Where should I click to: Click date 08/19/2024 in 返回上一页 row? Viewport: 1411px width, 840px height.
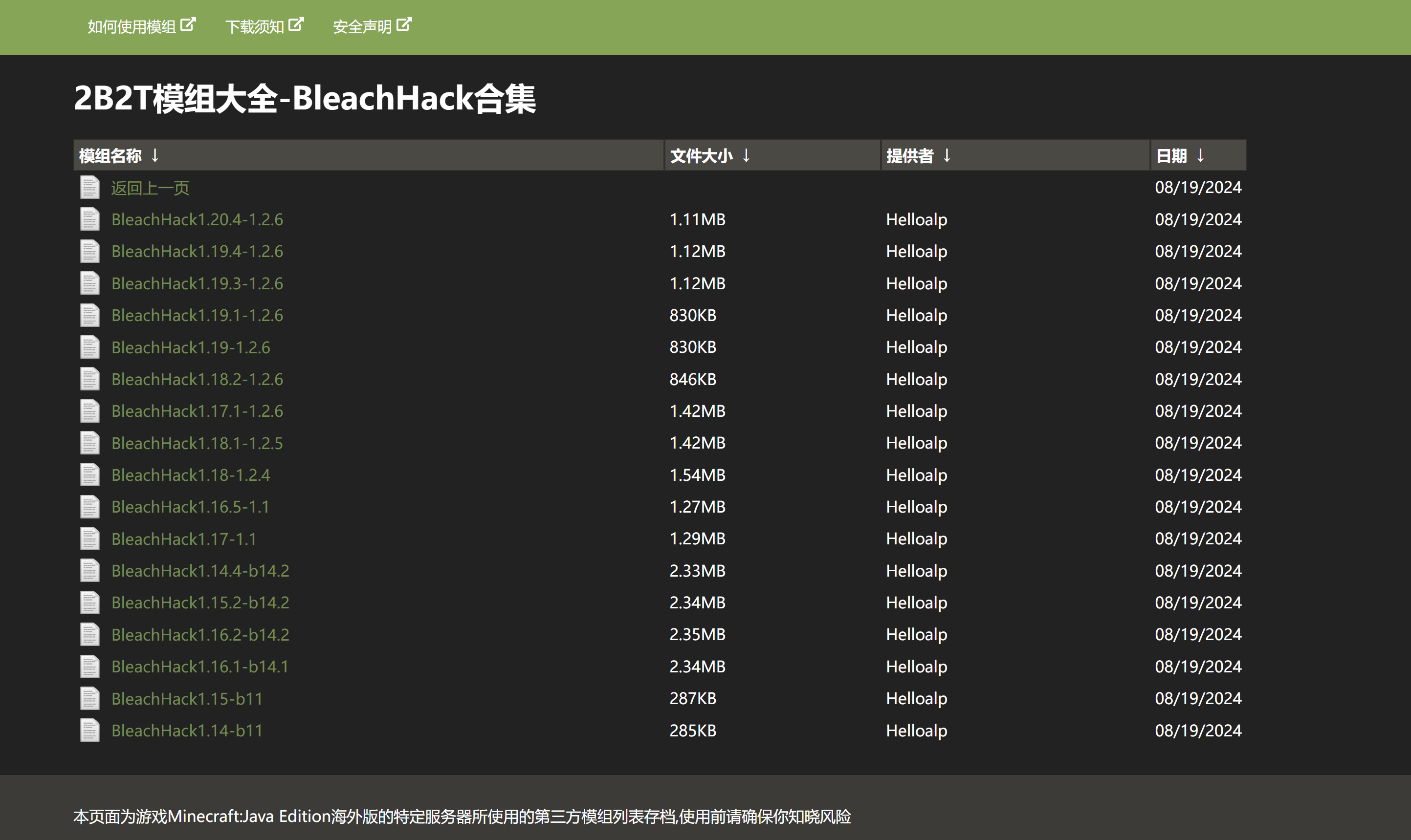(x=1198, y=187)
